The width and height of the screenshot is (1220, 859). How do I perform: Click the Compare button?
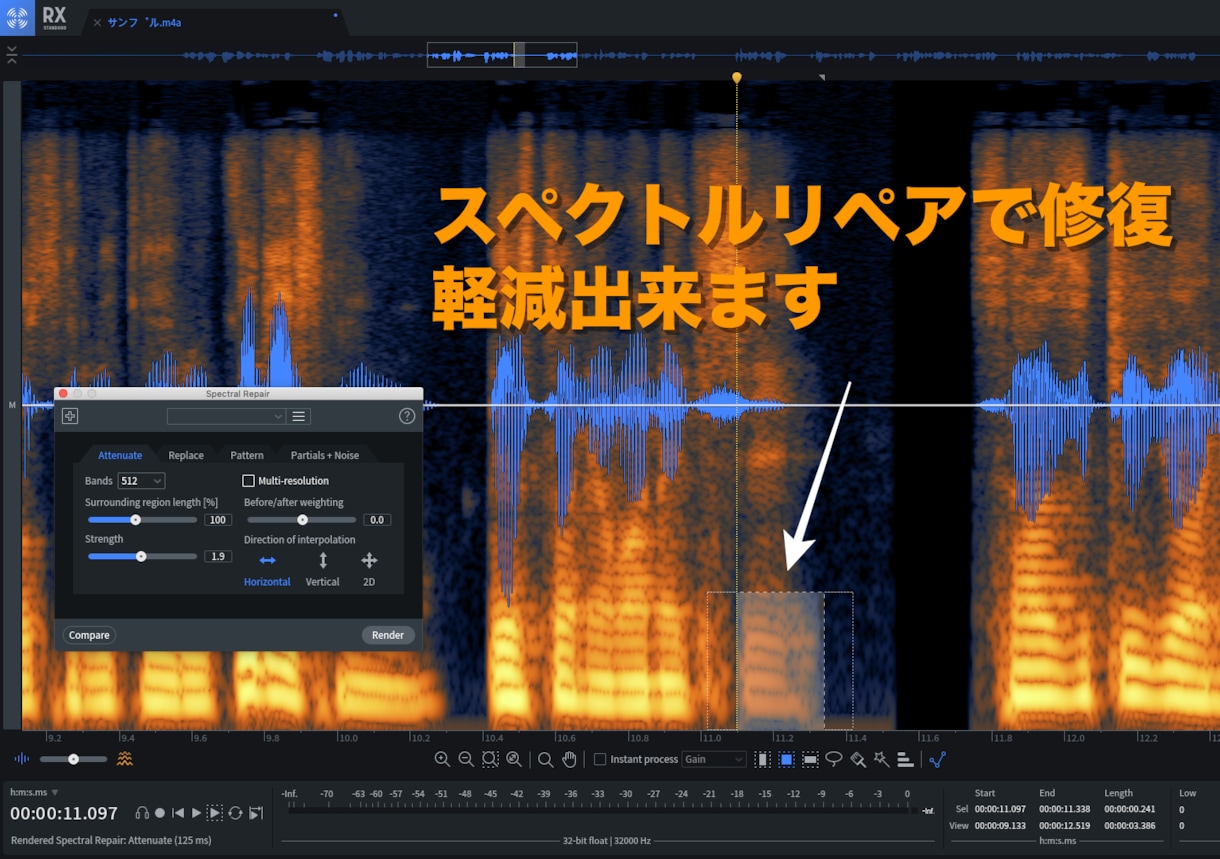pyautogui.click(x=89, y=635)
